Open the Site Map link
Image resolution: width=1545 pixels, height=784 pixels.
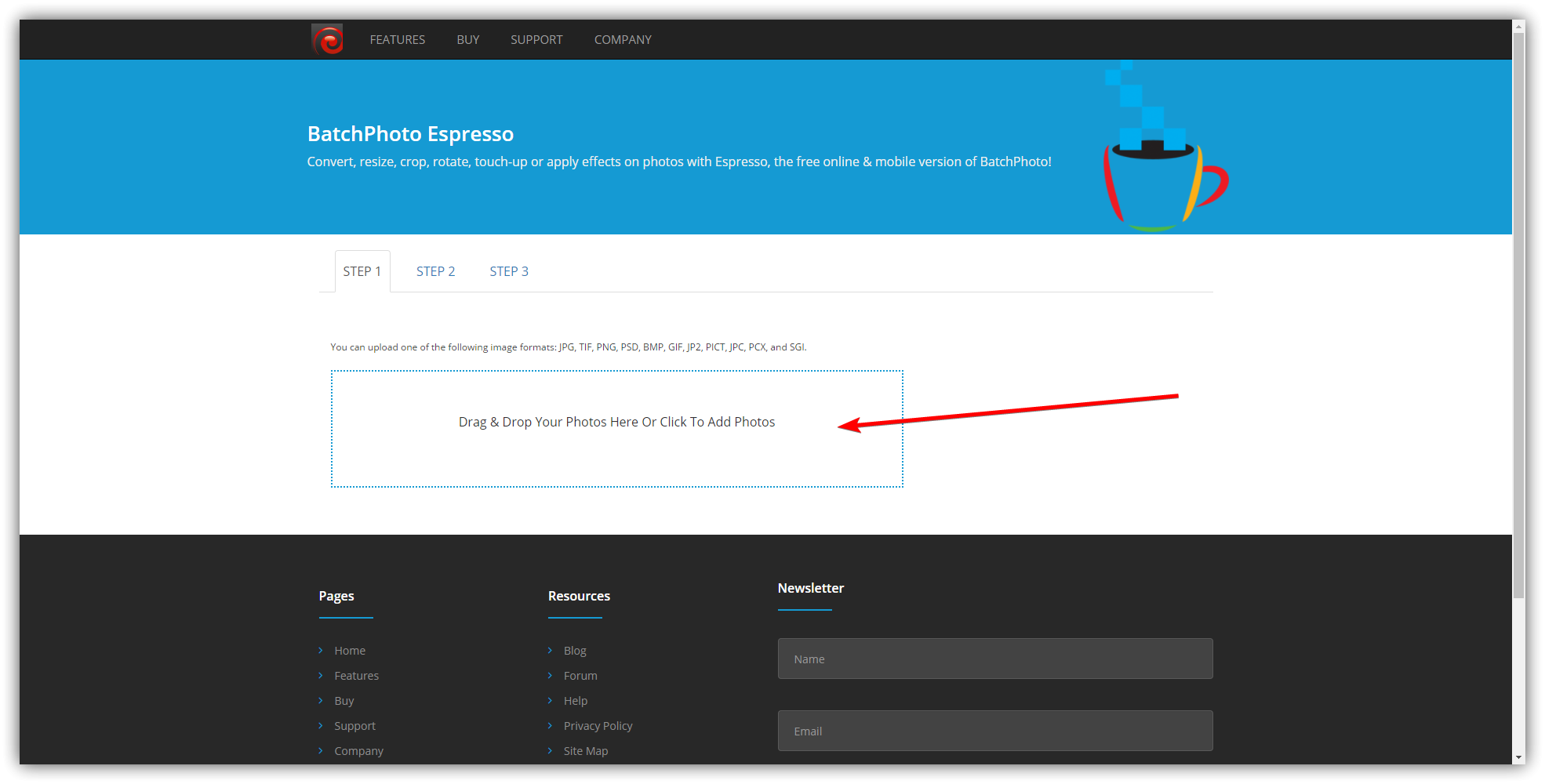click(586, 751)
